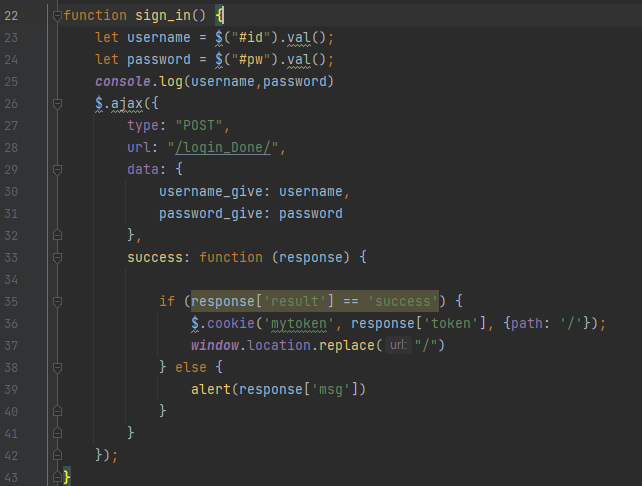This screenshot has width=642, height=486.
Task: Click fold end marker on line 32
Action: tap(57, 235)
